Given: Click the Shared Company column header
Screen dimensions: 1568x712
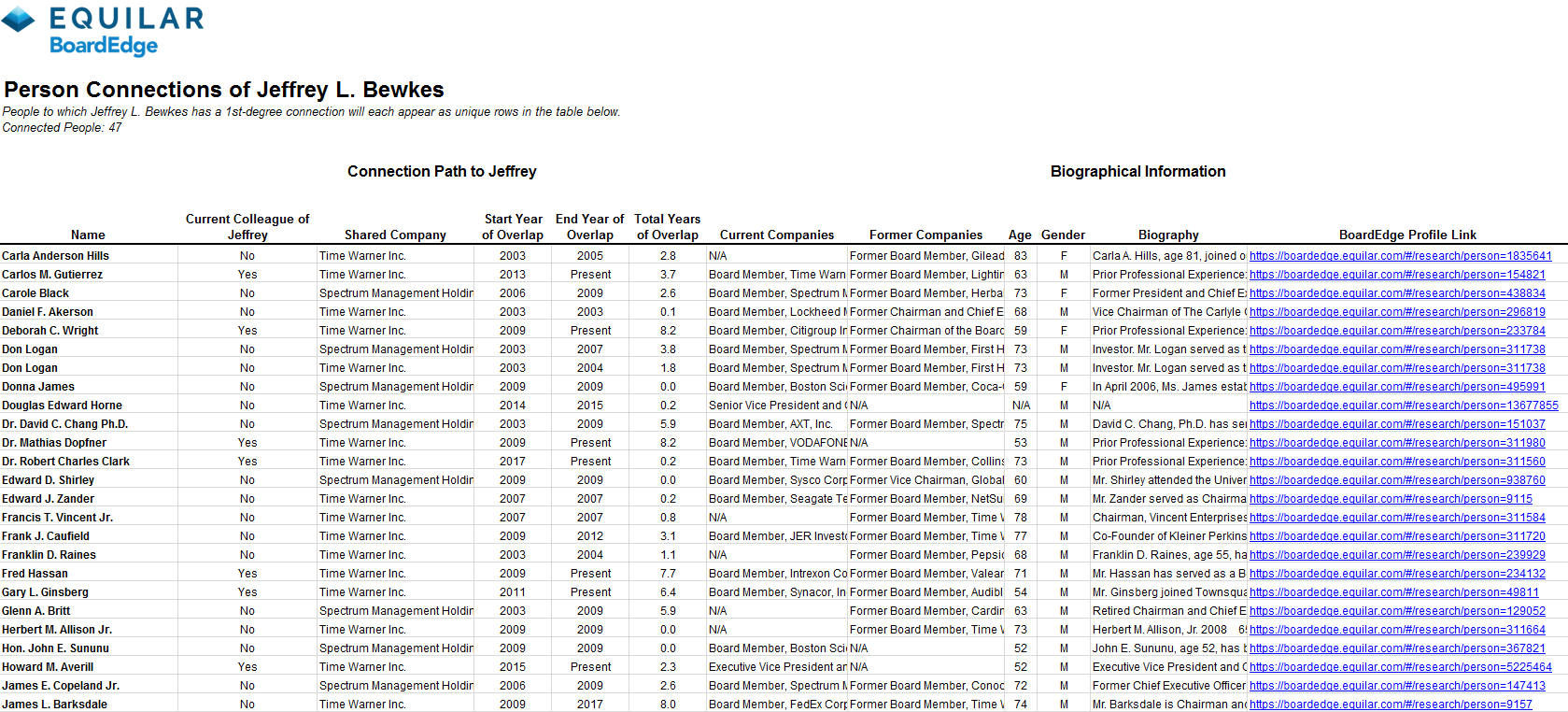Looking at the screenshot, I should pyautogui.click(x=395, y=235).
